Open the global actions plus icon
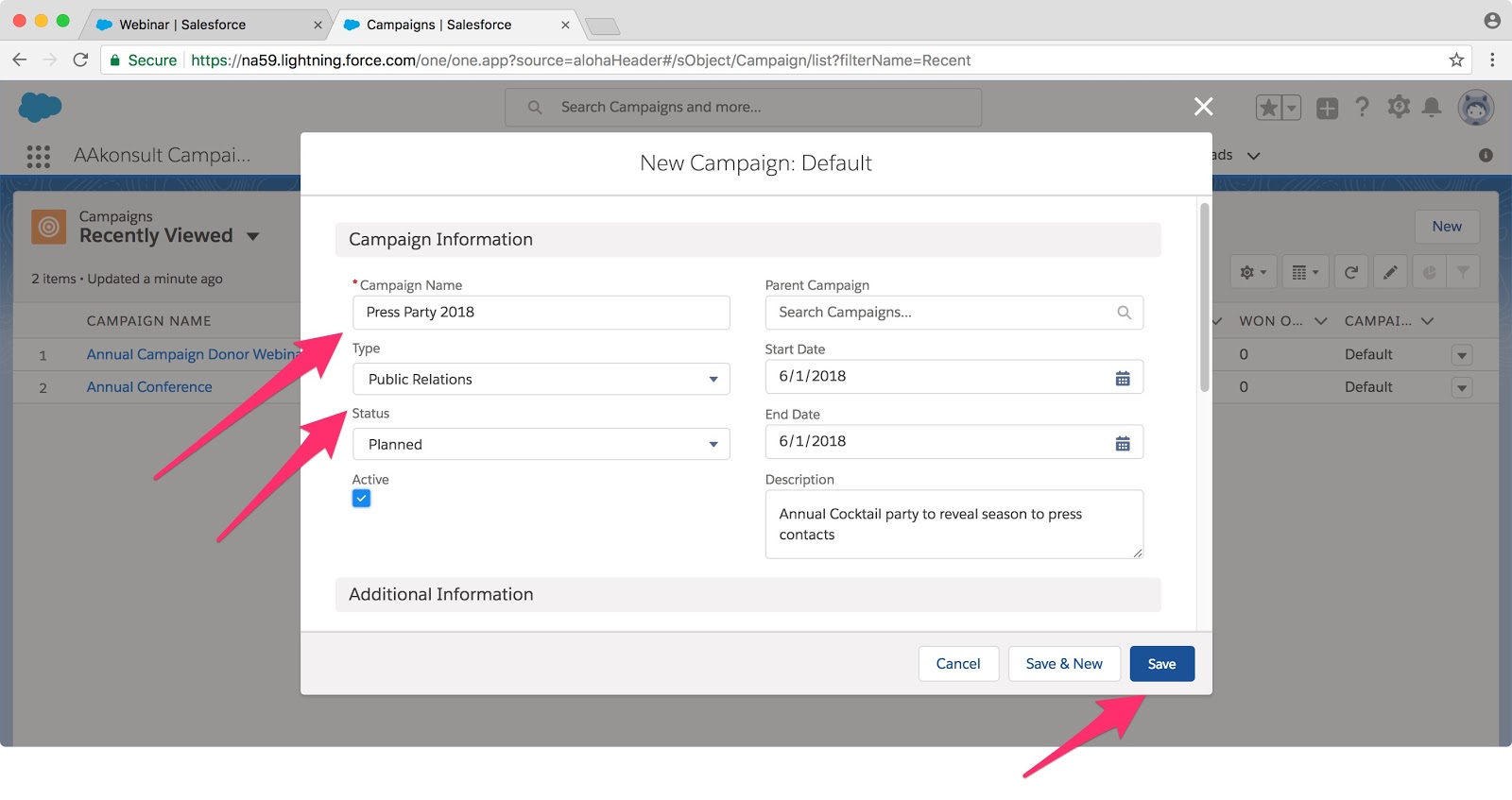The width and height of the screenshot is (1512, 800). (x=1327, y=108)
